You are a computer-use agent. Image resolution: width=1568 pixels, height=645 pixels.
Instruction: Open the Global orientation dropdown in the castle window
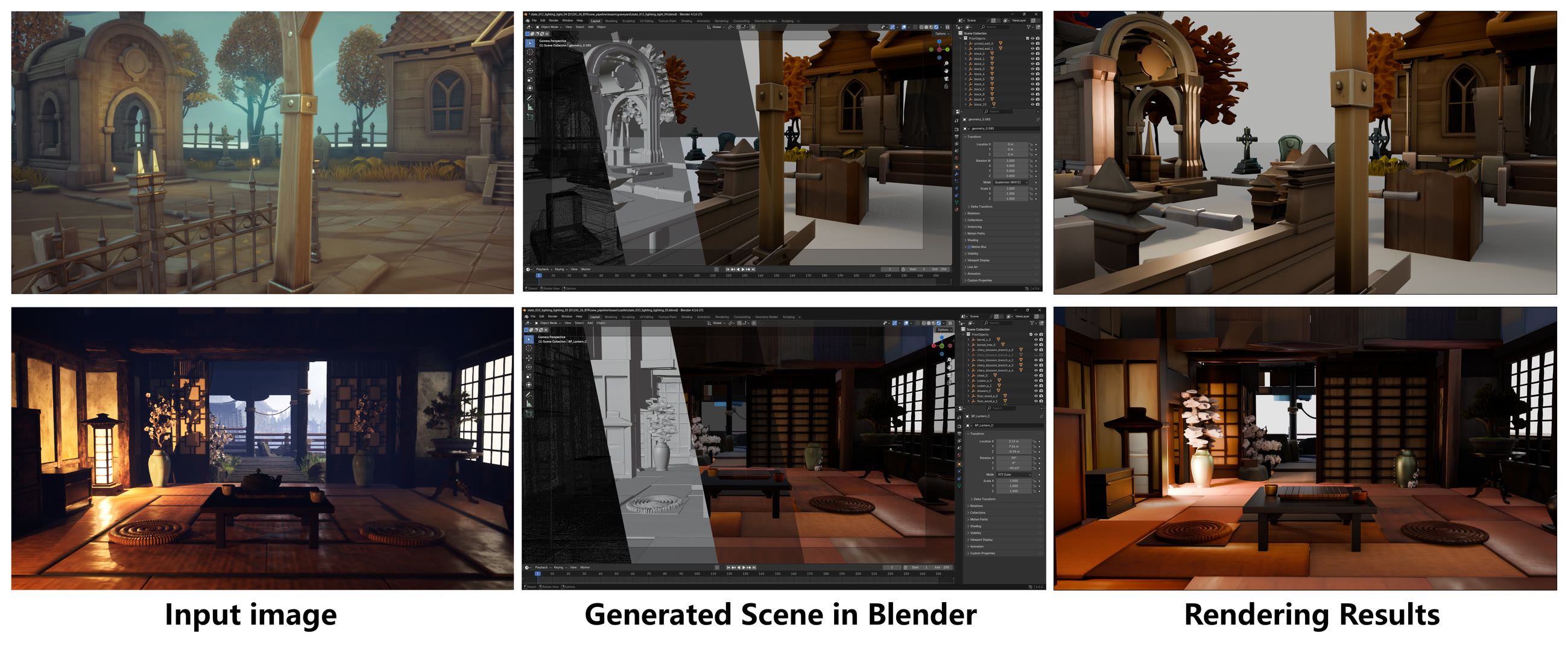[717, 323]
